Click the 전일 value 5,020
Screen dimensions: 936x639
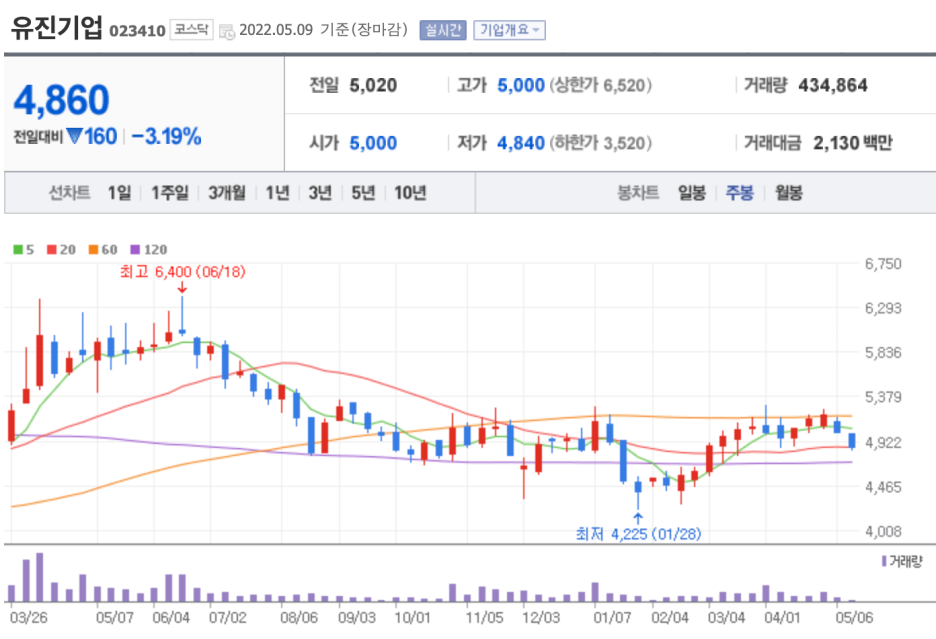pyautogui.click(x=373, y=85)
